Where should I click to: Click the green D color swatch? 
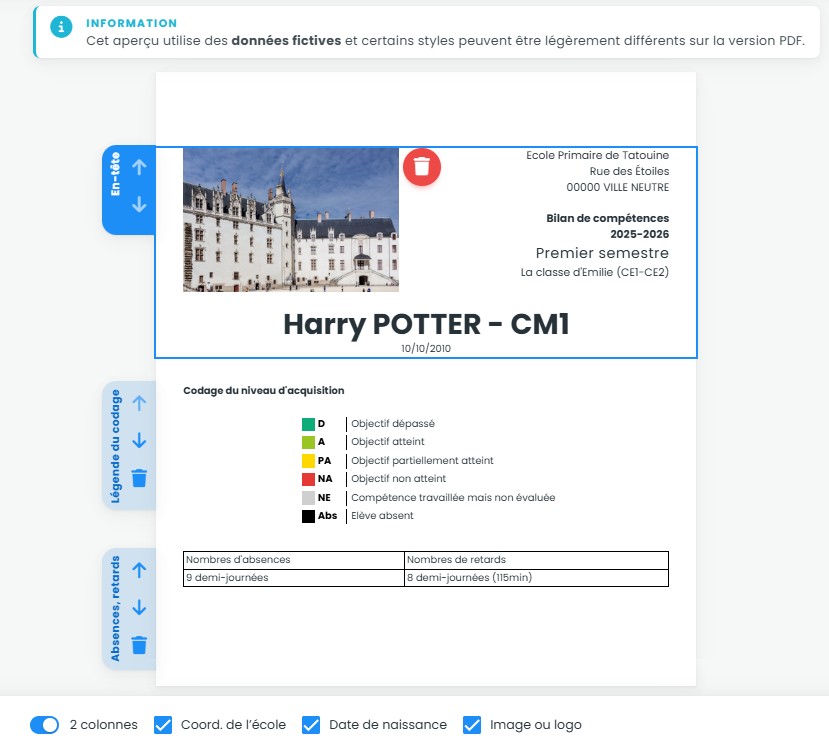coord(308,424)
